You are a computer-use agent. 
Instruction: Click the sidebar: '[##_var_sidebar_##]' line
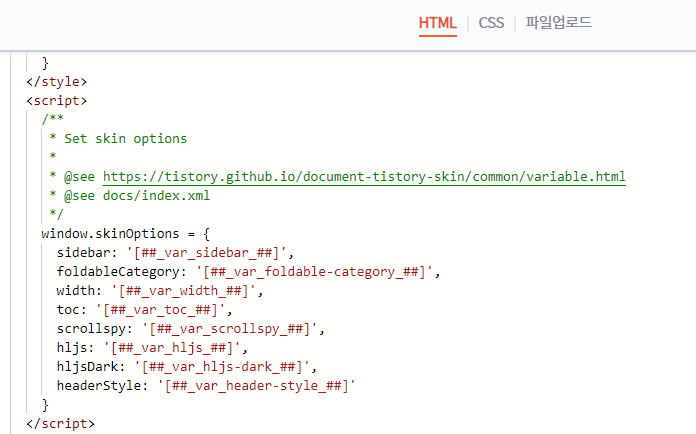click(x=175, y=253)
